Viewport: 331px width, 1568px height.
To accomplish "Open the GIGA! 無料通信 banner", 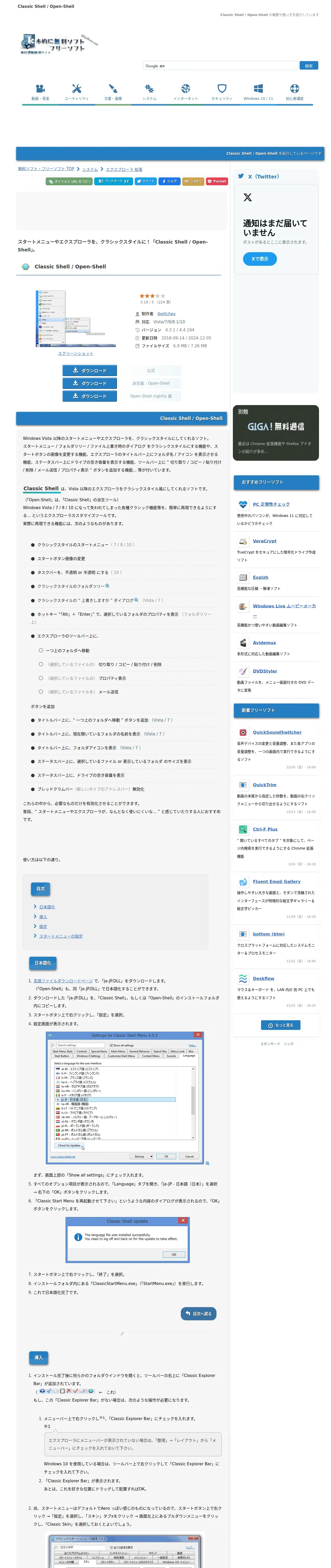I will 276,433.
